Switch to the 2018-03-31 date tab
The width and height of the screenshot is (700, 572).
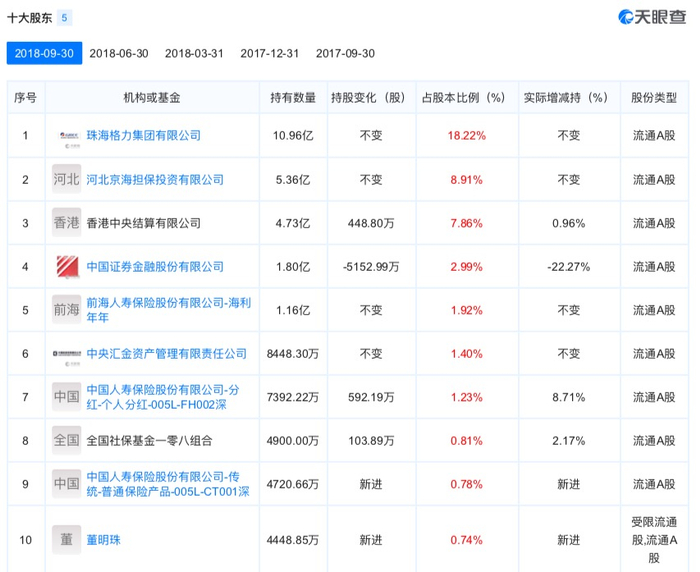tap(194, 54)
